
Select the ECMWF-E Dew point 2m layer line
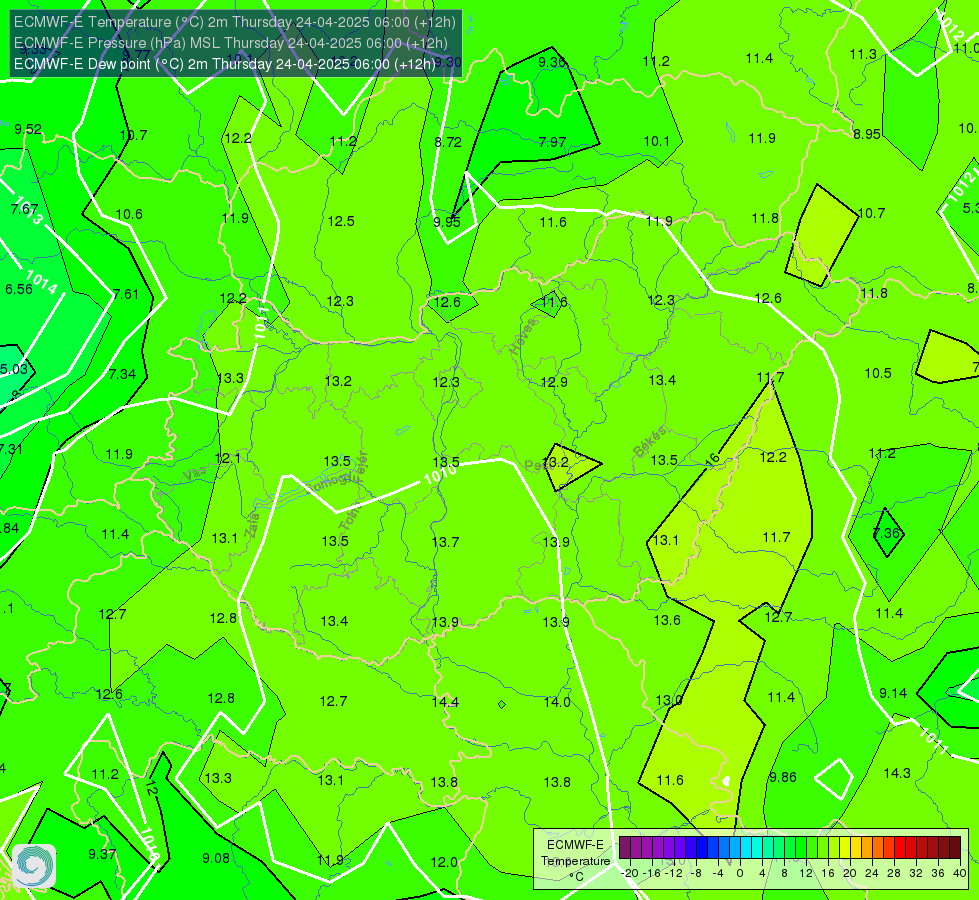225,64
